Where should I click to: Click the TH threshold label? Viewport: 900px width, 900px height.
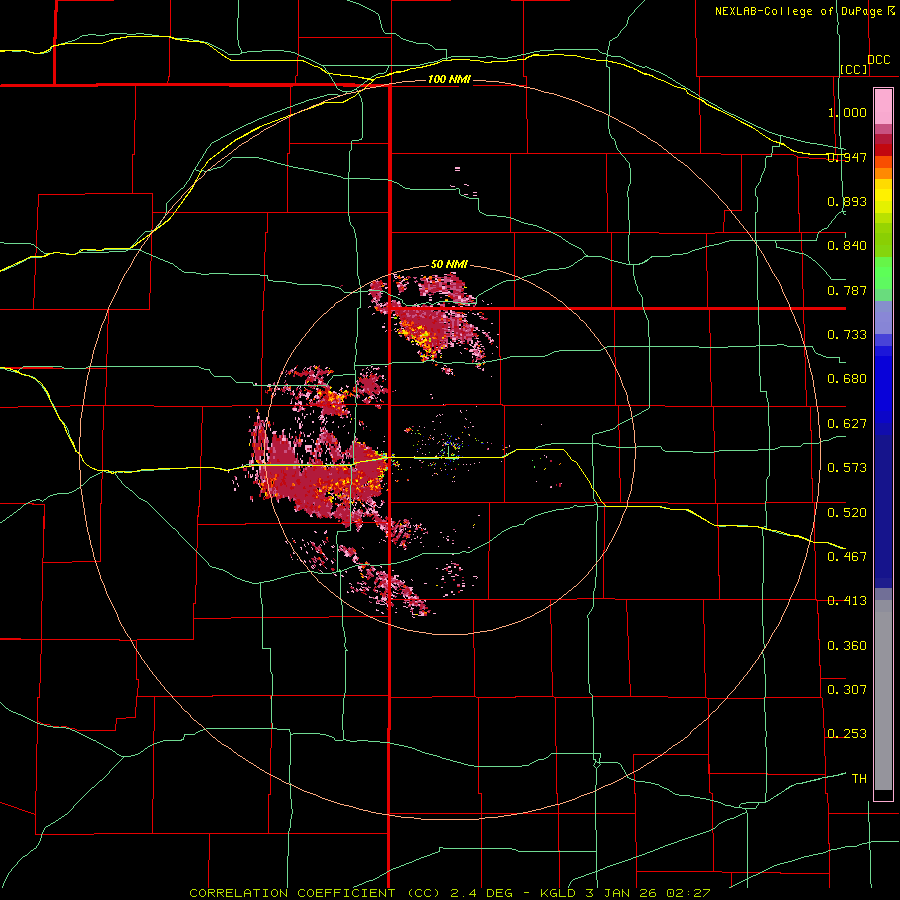(859, 778)
